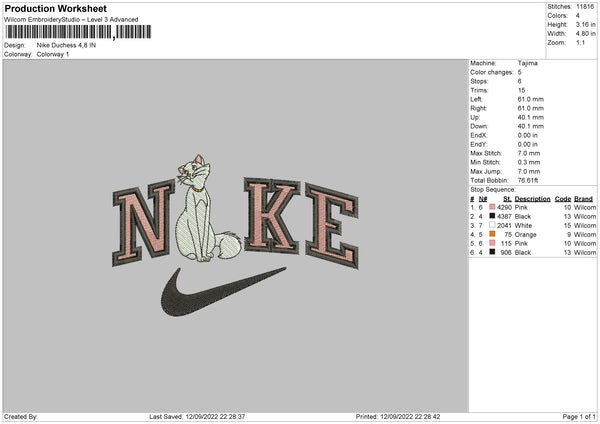
Task: Click the 'Trims:' label
Action: point(479,90)
